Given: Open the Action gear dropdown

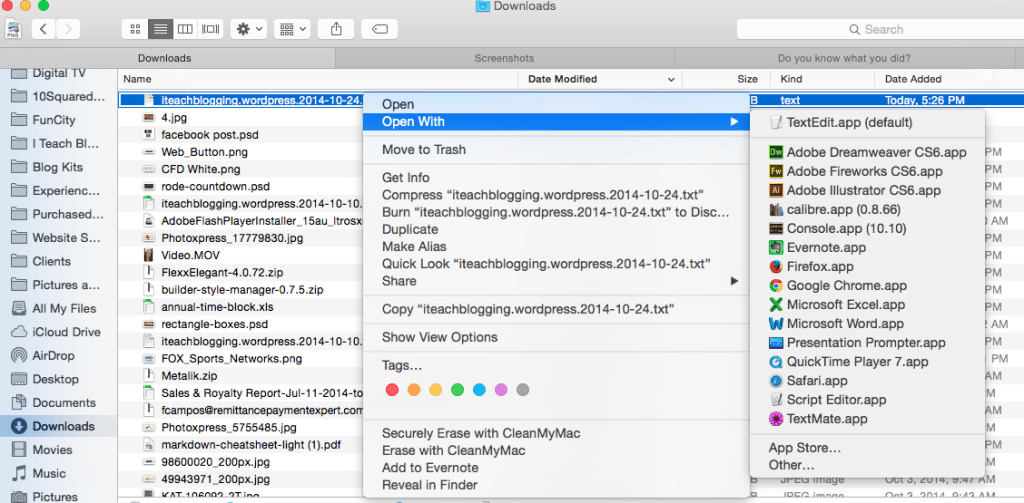Looking at the screenshot, I should [247, 29].
